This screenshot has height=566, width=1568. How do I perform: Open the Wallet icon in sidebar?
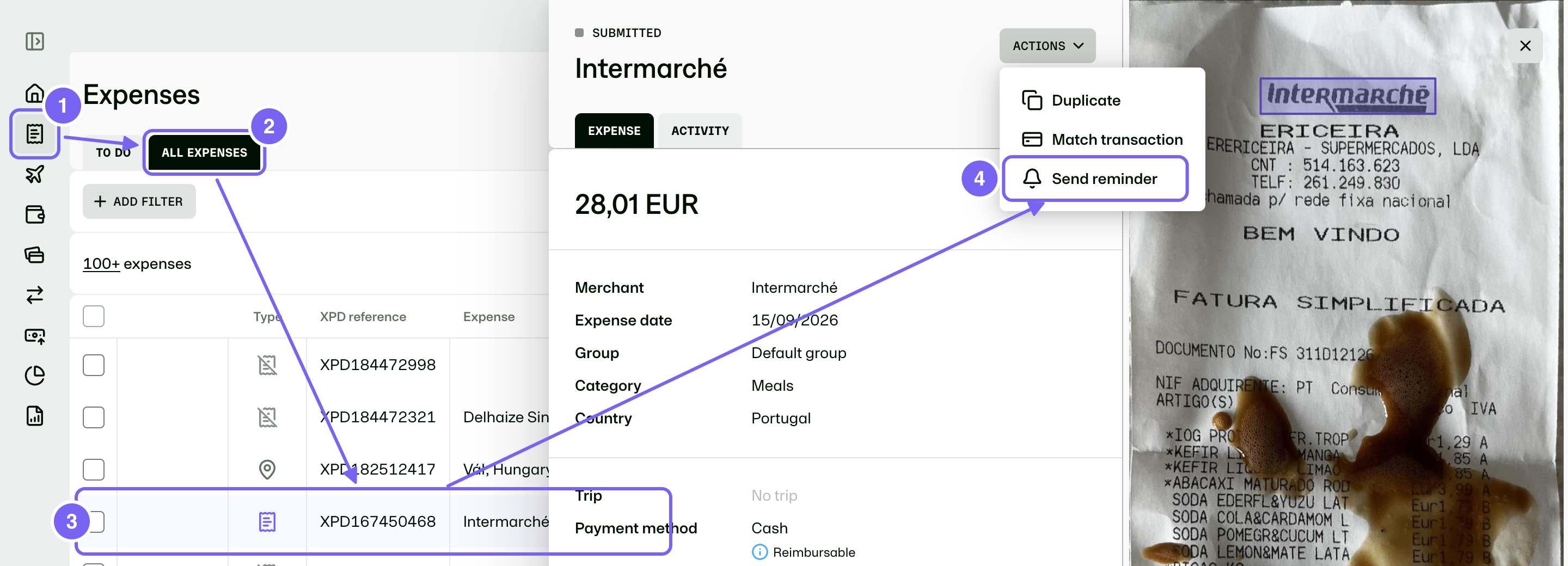coord(35,214)
